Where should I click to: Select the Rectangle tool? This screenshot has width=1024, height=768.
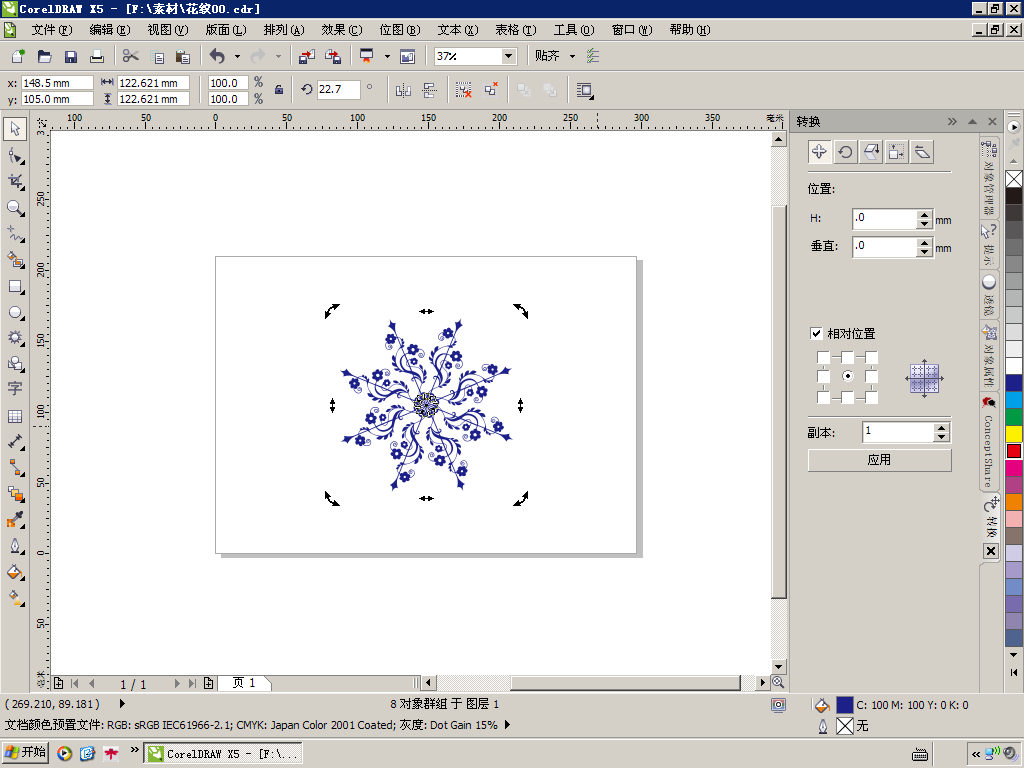click(x=15, y=287)
